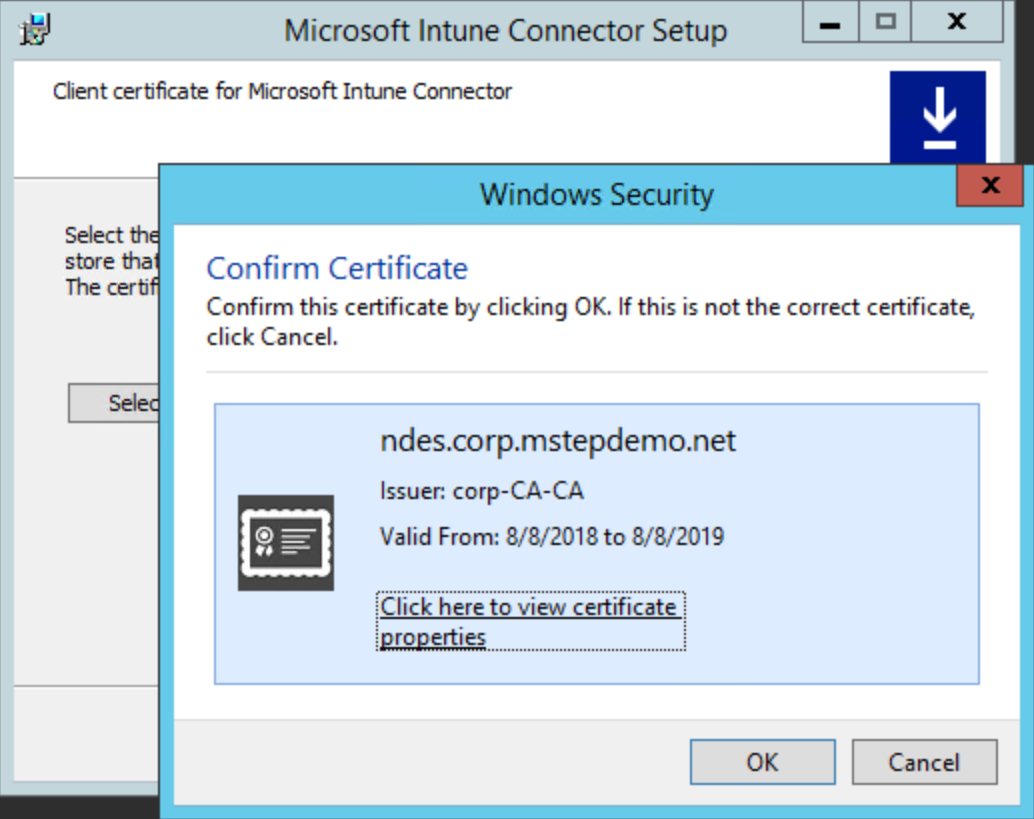Click the Confirm Certificate heading
The width and height of the screenshot is (1034, 819).
point(337,268)
